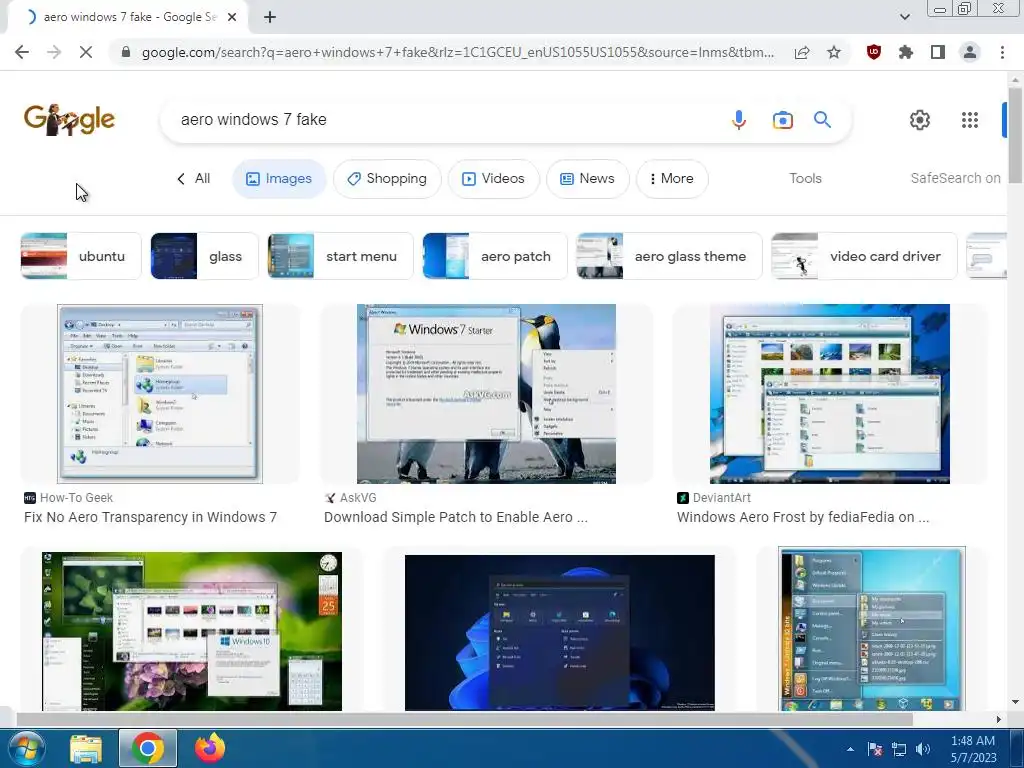Expand the More search options menu
Screen dimensions: 1024x768
tap(672, 178)
